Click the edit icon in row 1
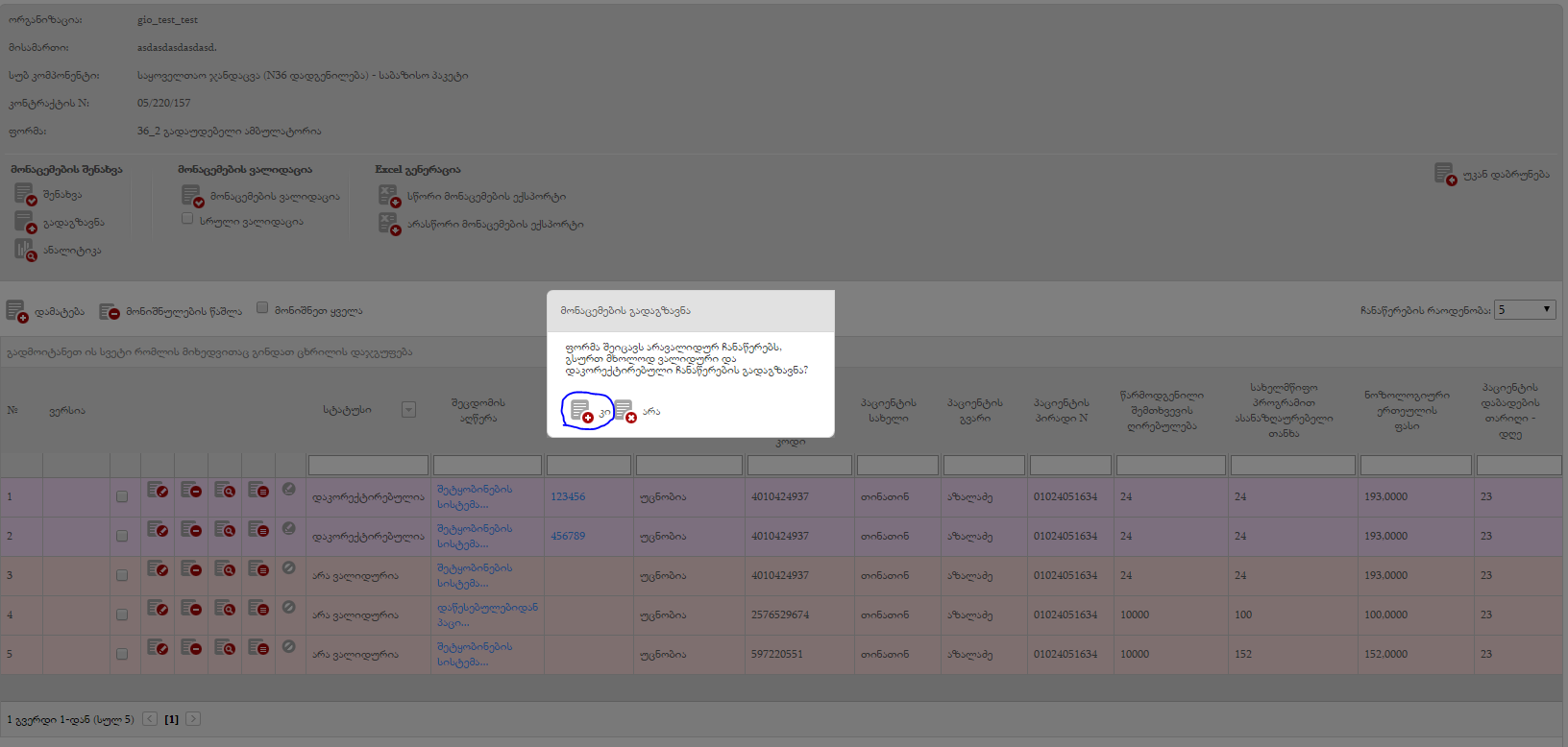The height and width of the screenshot is (747, 1568). coord(158,491)
